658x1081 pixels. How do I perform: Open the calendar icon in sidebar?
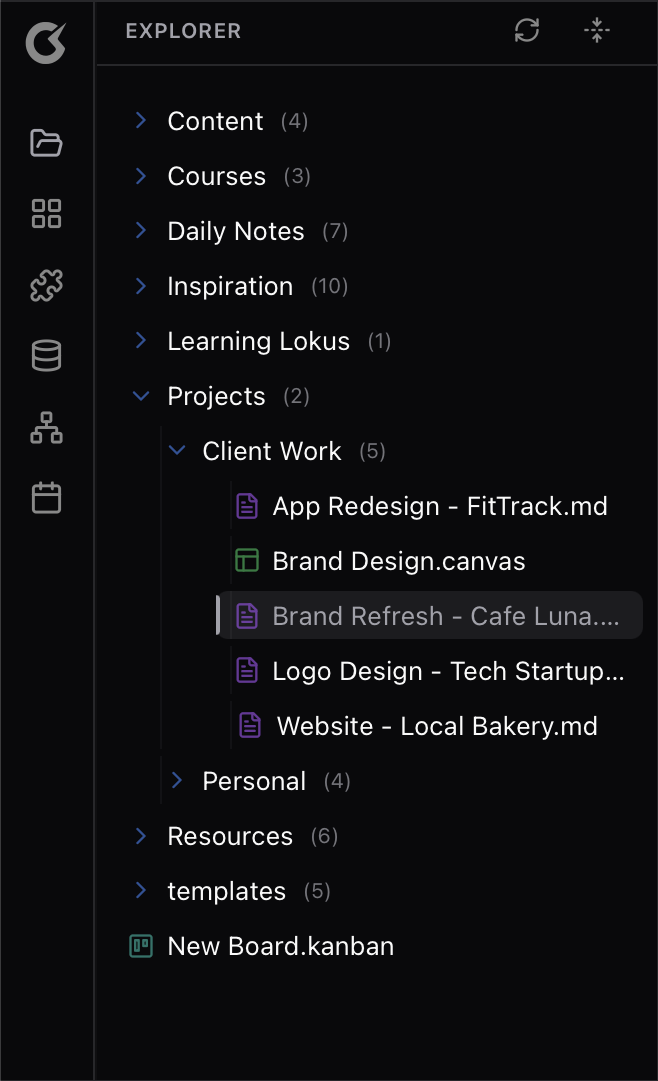click(47, 498)
